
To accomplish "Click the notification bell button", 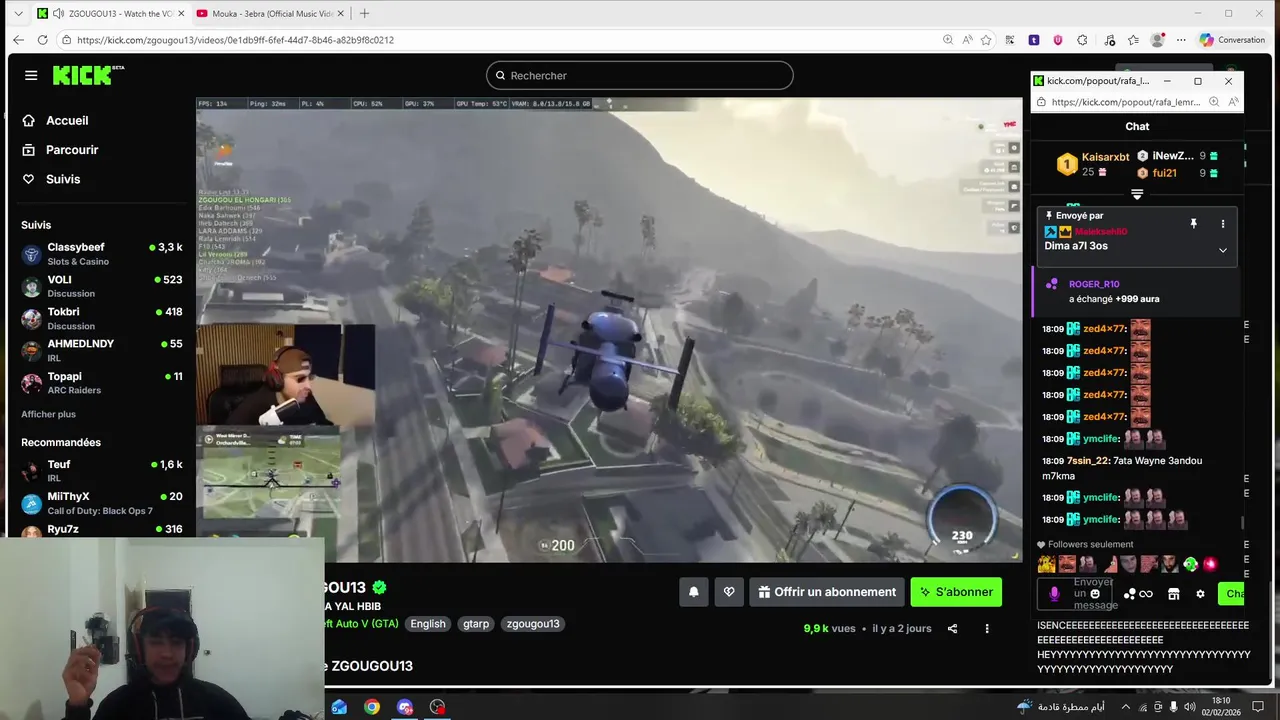I will coord(694,592).
